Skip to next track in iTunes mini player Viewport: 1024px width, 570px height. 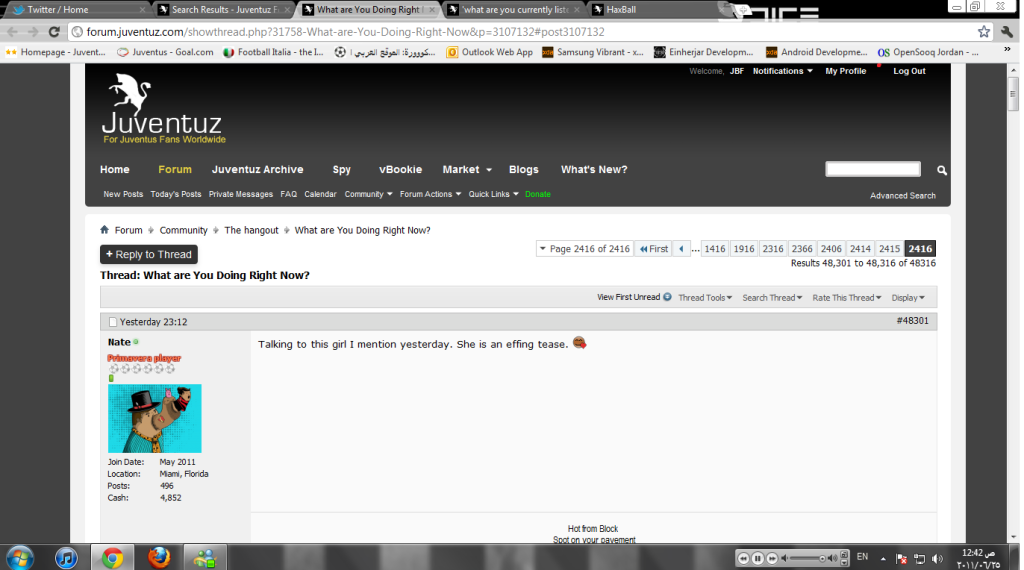point(772,558)
